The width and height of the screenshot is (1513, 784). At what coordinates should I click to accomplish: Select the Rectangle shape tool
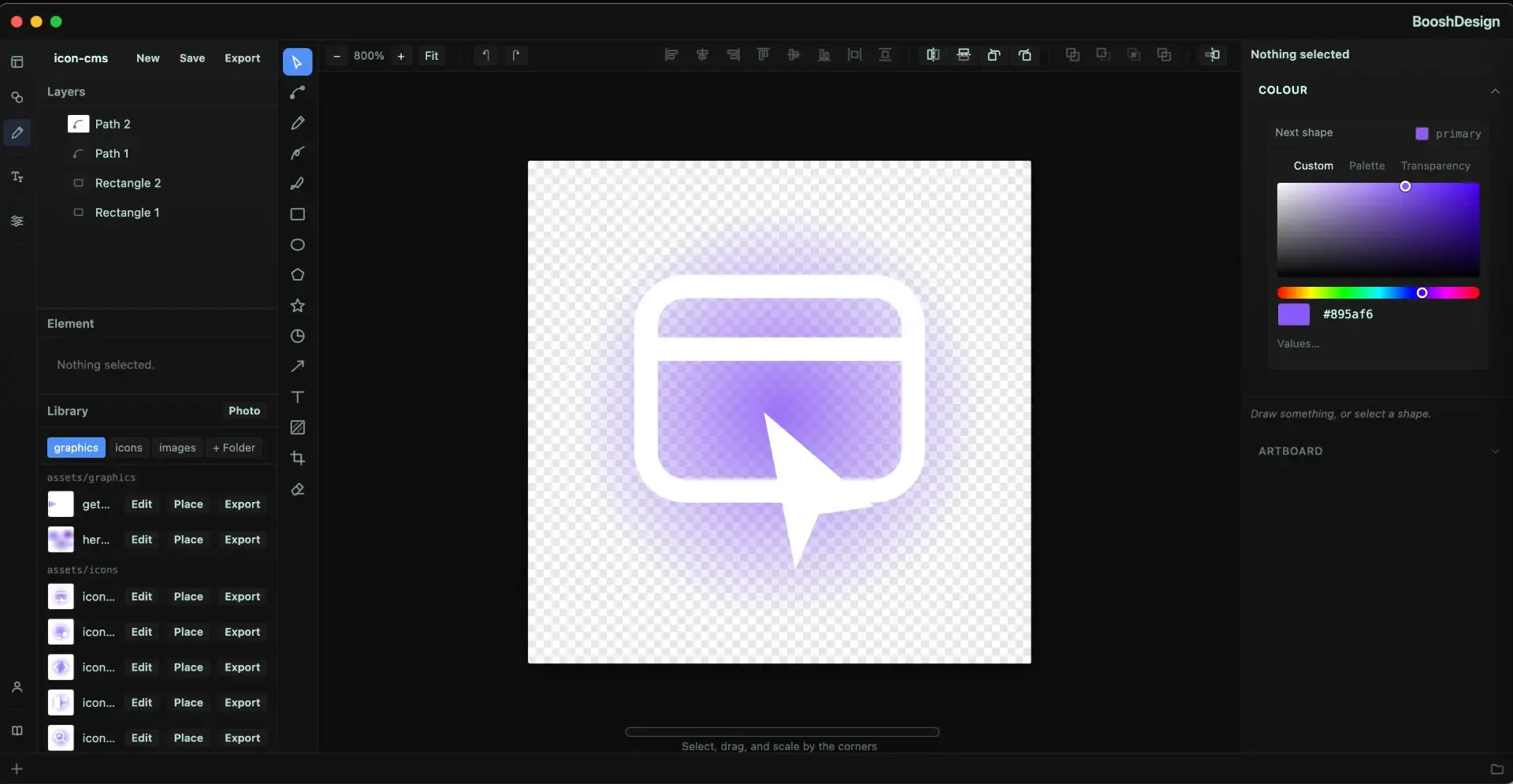coord(297,214)
